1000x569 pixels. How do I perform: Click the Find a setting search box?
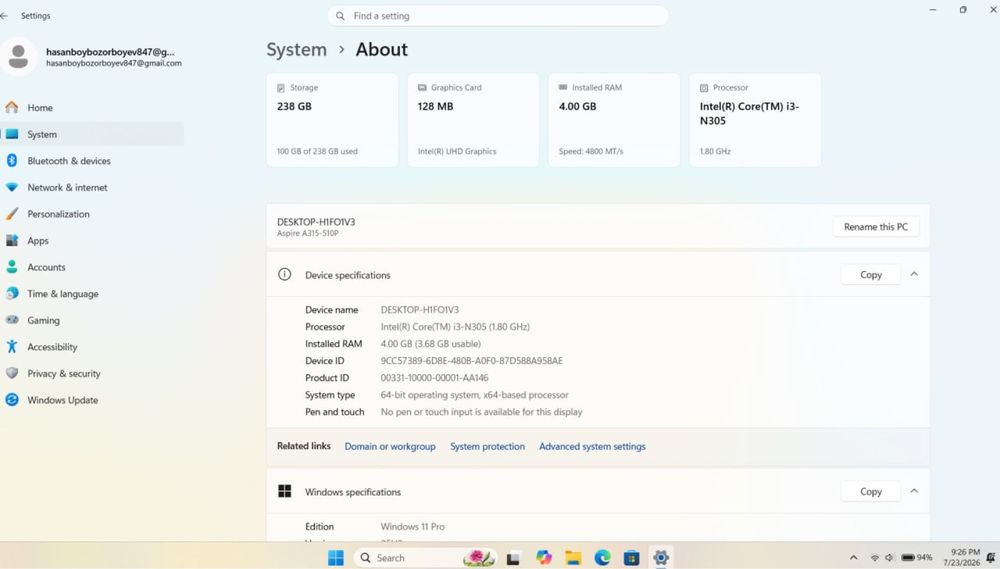497,16
